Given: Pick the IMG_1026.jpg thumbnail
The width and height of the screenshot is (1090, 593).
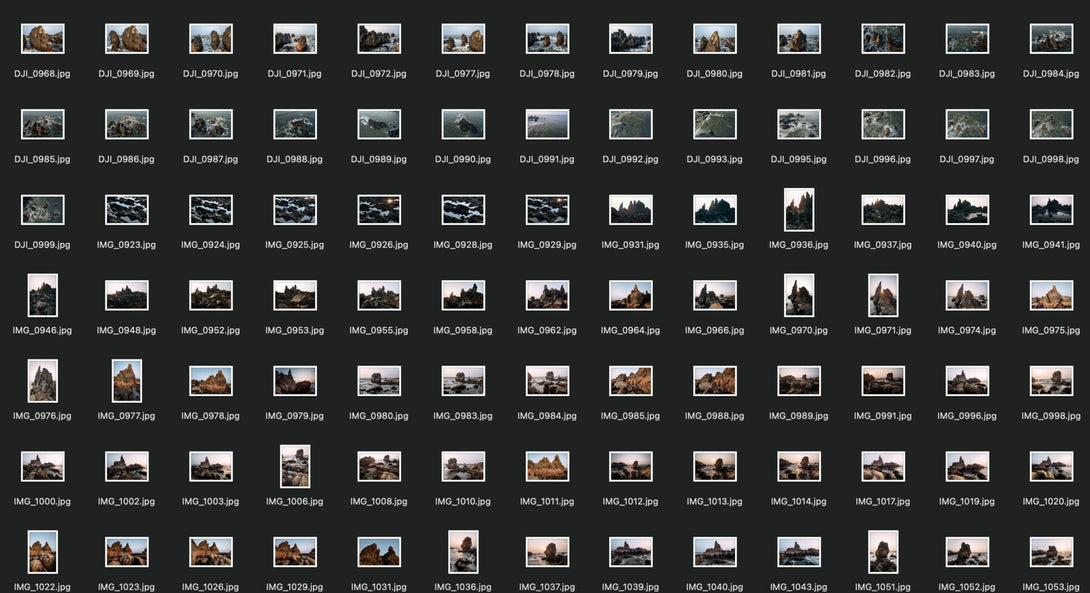Looking at the screenshot, I should (211, 552).
